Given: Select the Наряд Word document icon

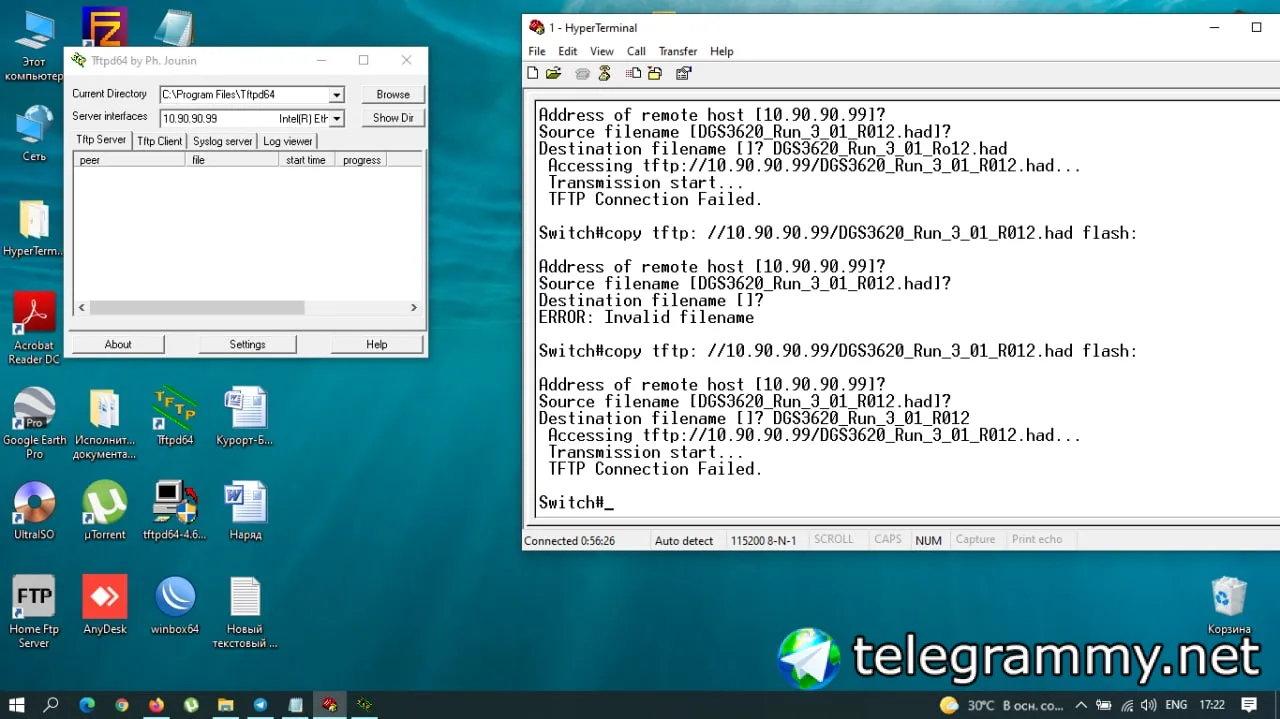Looking at the screenshot, I should pos(245,510).
